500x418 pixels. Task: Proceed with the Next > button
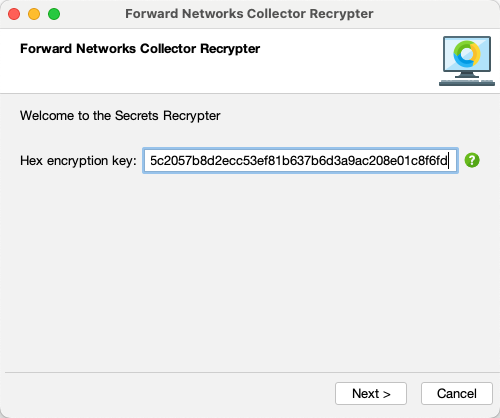tap(371, 393)
